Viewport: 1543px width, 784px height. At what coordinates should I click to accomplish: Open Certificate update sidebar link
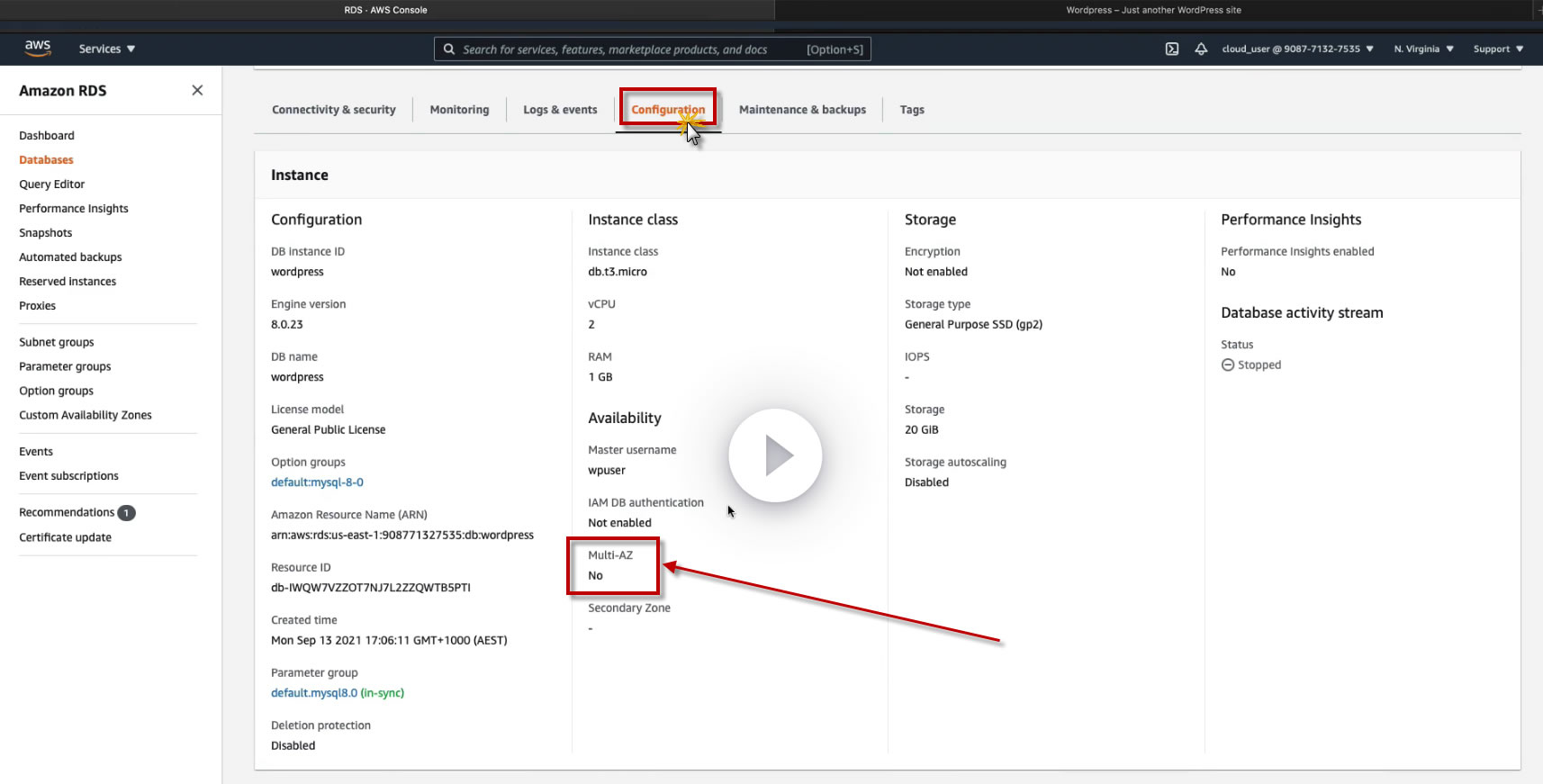pyautogui.click(x=66, y=537)
